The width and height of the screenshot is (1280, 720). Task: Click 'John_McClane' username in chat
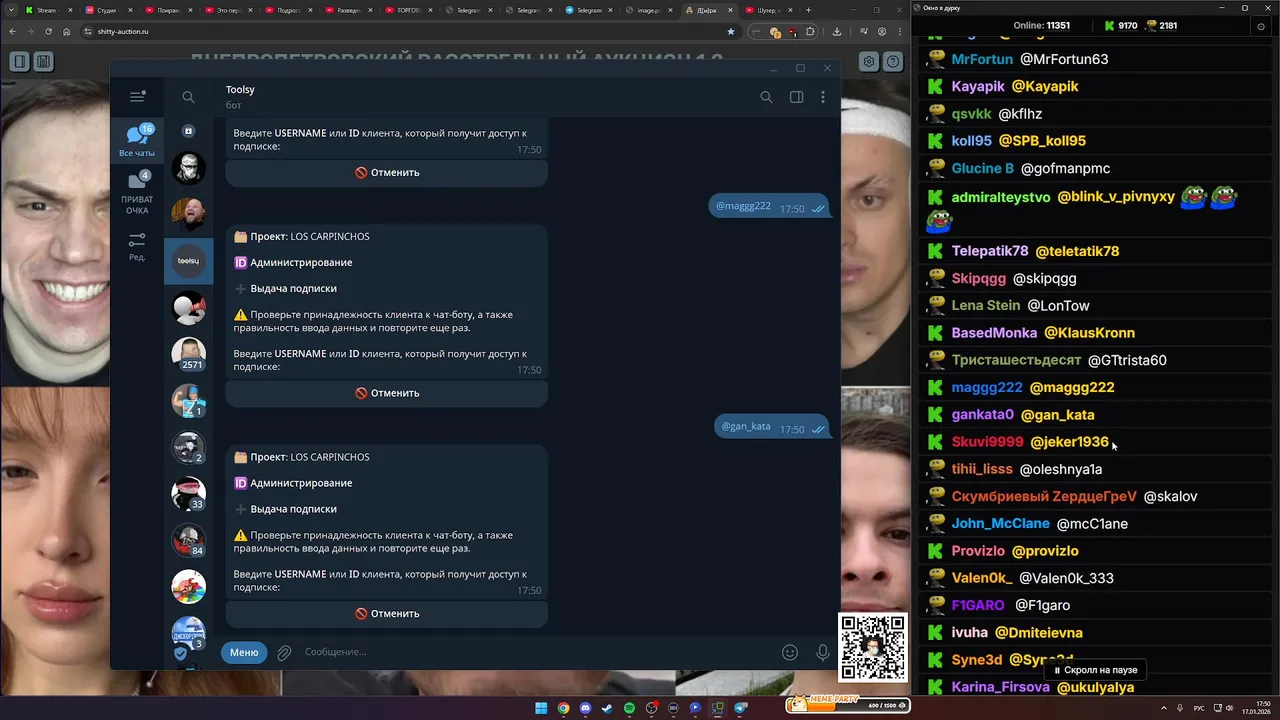tap(1000, 523)
